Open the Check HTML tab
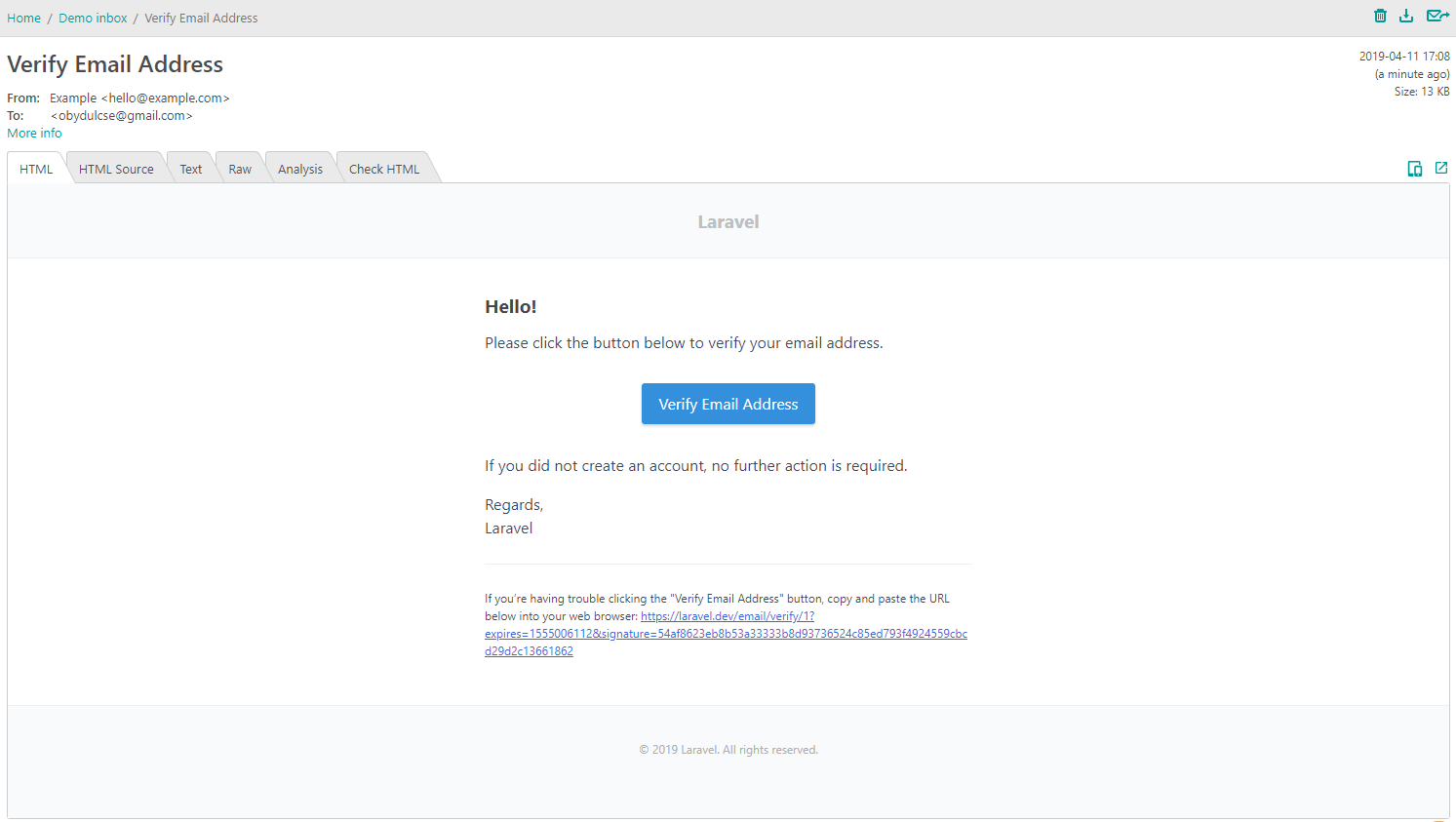This screenshot has width=1456, height=822. click(384, 169)
